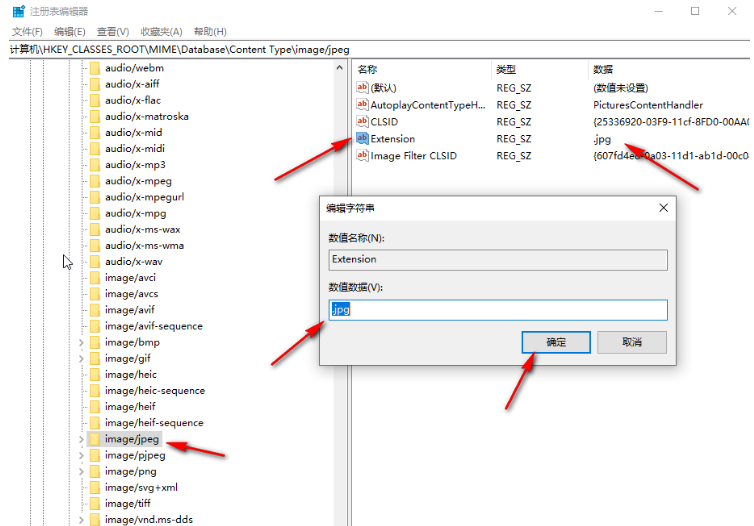Select the image/pjpeg folder icon
The image size is (754, 526).
click(x=95, y=455)
